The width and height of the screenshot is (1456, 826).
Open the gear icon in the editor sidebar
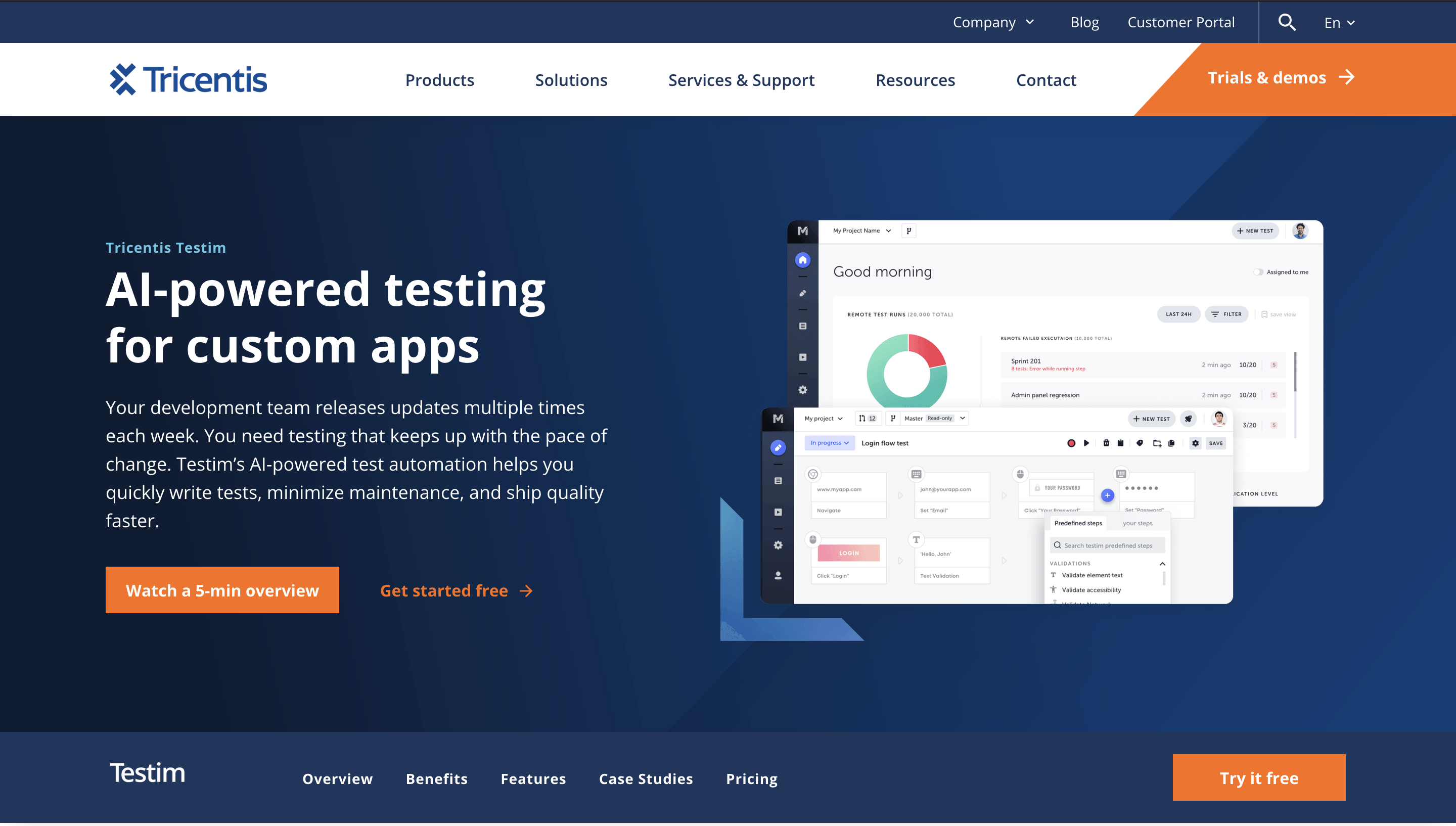778,545
